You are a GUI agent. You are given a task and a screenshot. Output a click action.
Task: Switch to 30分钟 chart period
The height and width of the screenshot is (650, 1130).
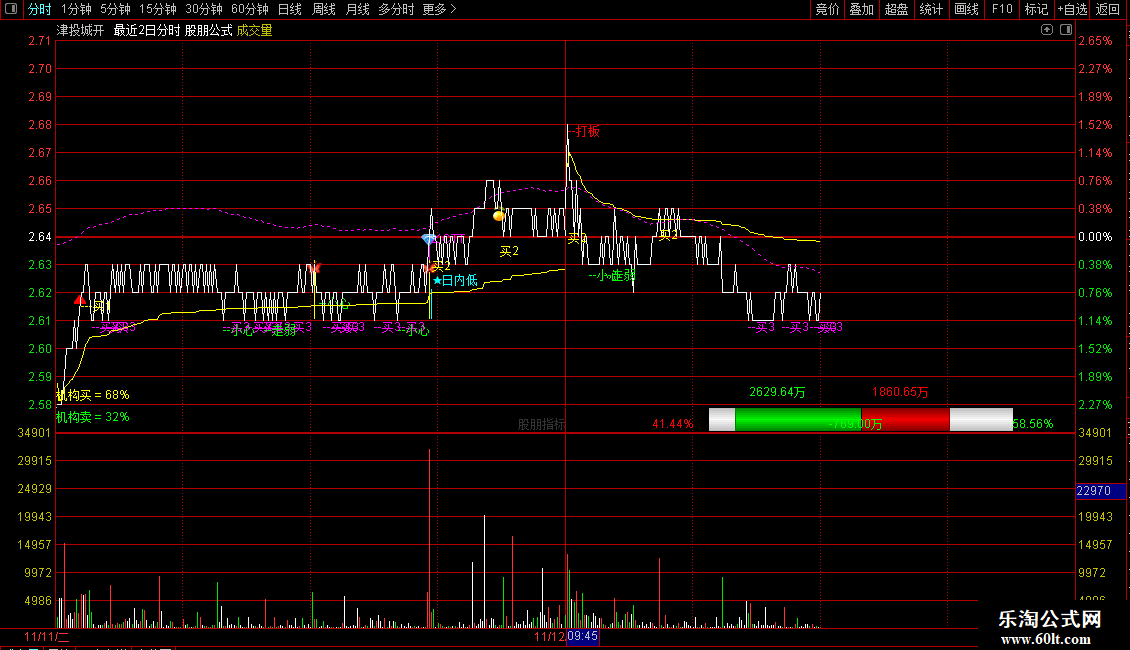[x=203, y=9]
